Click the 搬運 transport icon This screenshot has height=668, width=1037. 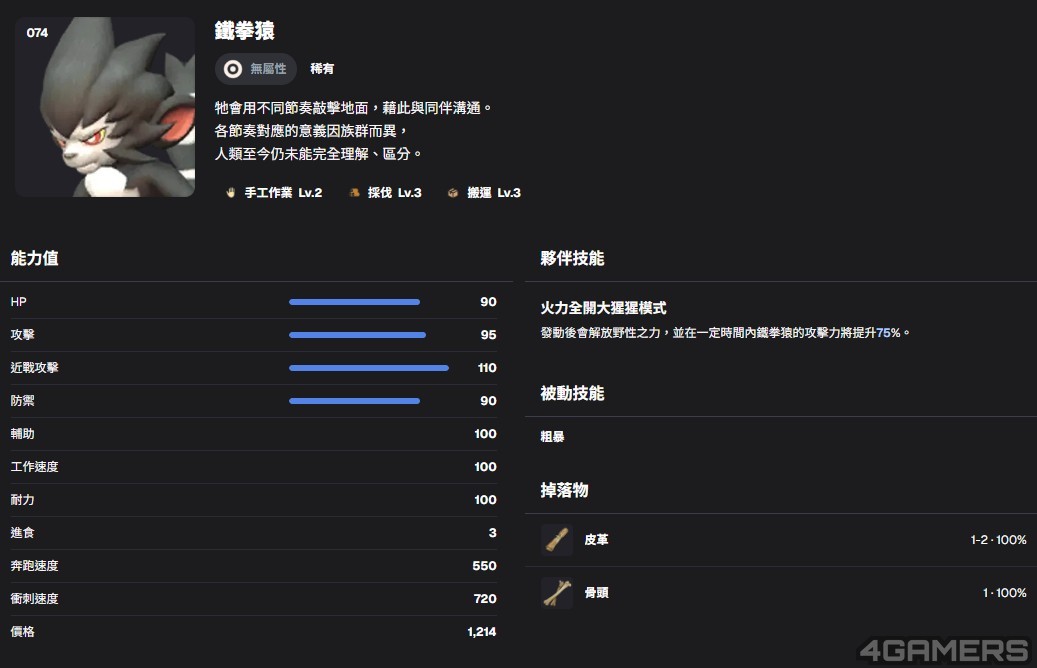(x=453, y=192)
